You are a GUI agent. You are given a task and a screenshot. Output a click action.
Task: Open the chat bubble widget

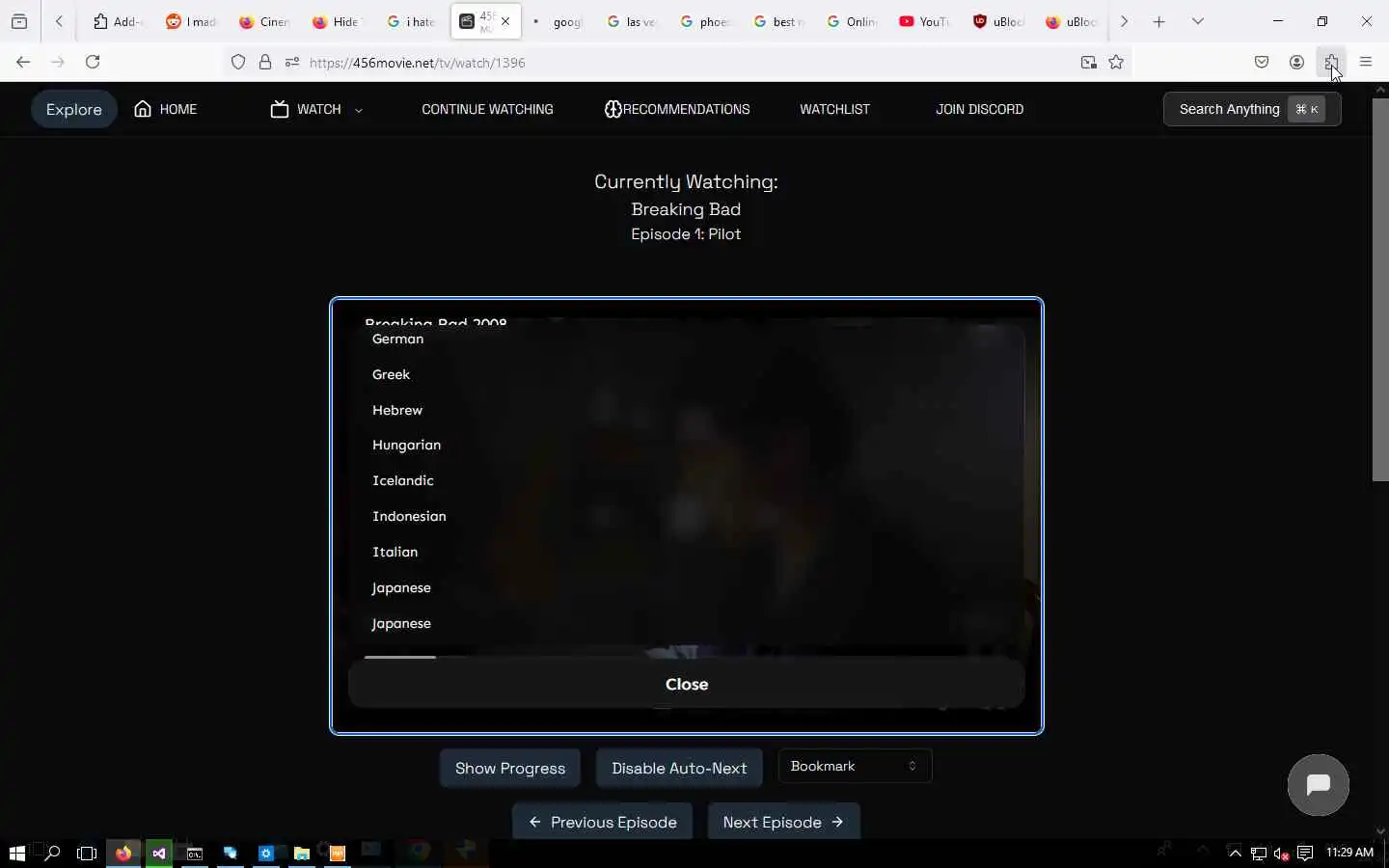pyautogui.click(x=1318, y=785)
